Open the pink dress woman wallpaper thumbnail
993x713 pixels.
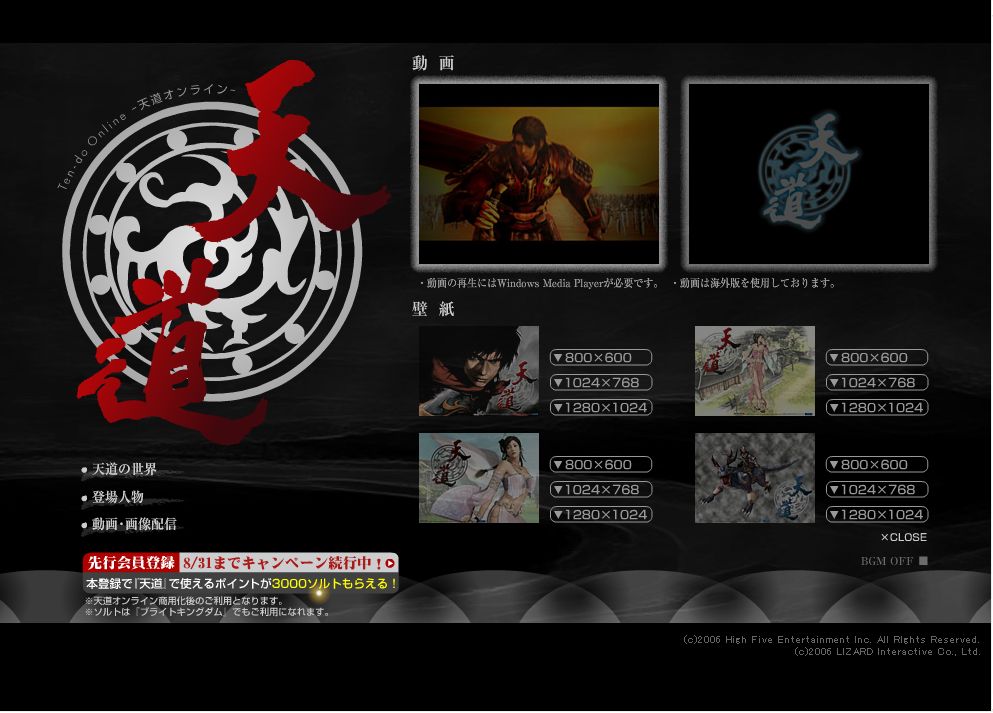coord(479,478)
